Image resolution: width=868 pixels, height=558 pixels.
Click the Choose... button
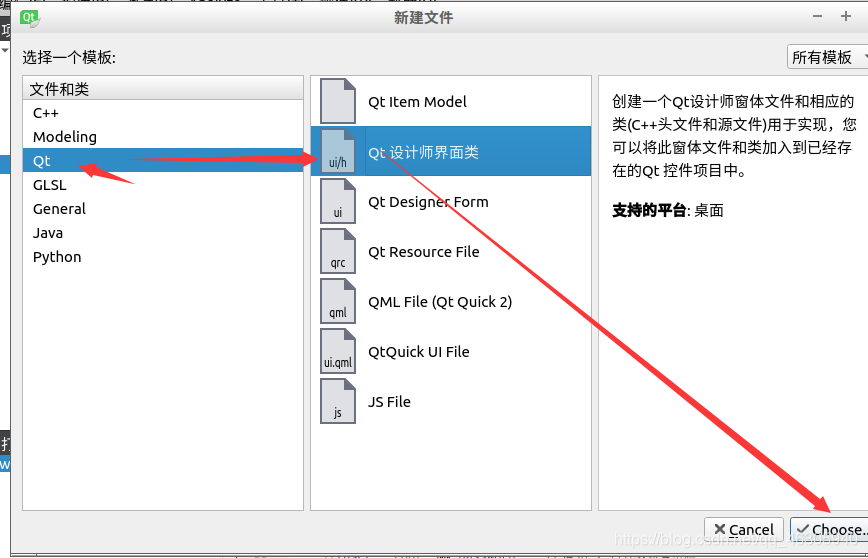(x=829, y=530)
